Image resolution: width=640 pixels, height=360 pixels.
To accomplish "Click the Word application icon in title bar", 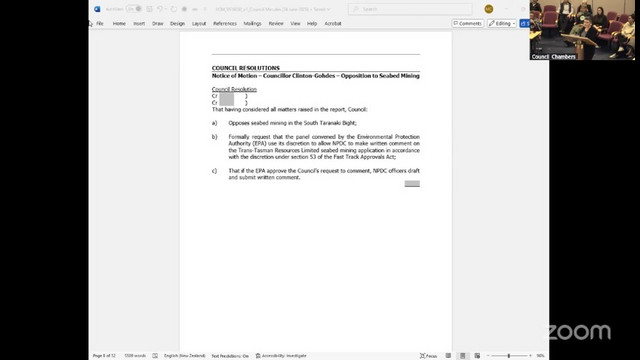I will [x=97, y=9].
